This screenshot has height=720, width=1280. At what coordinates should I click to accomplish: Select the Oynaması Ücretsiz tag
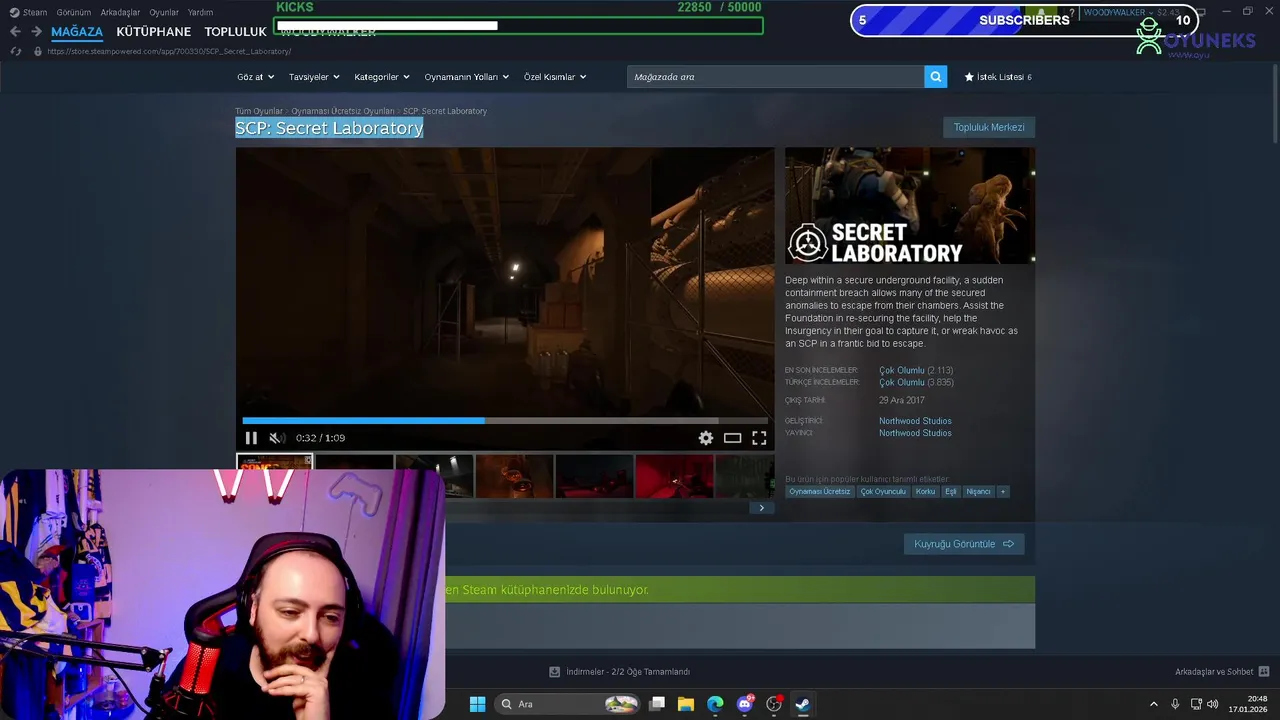coord(819,491)
